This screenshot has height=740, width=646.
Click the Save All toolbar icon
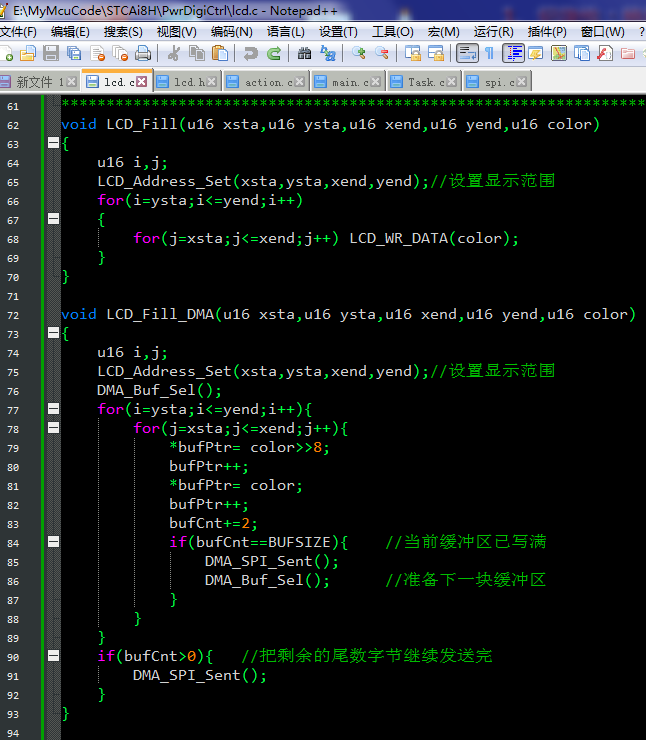pos(72,53)
